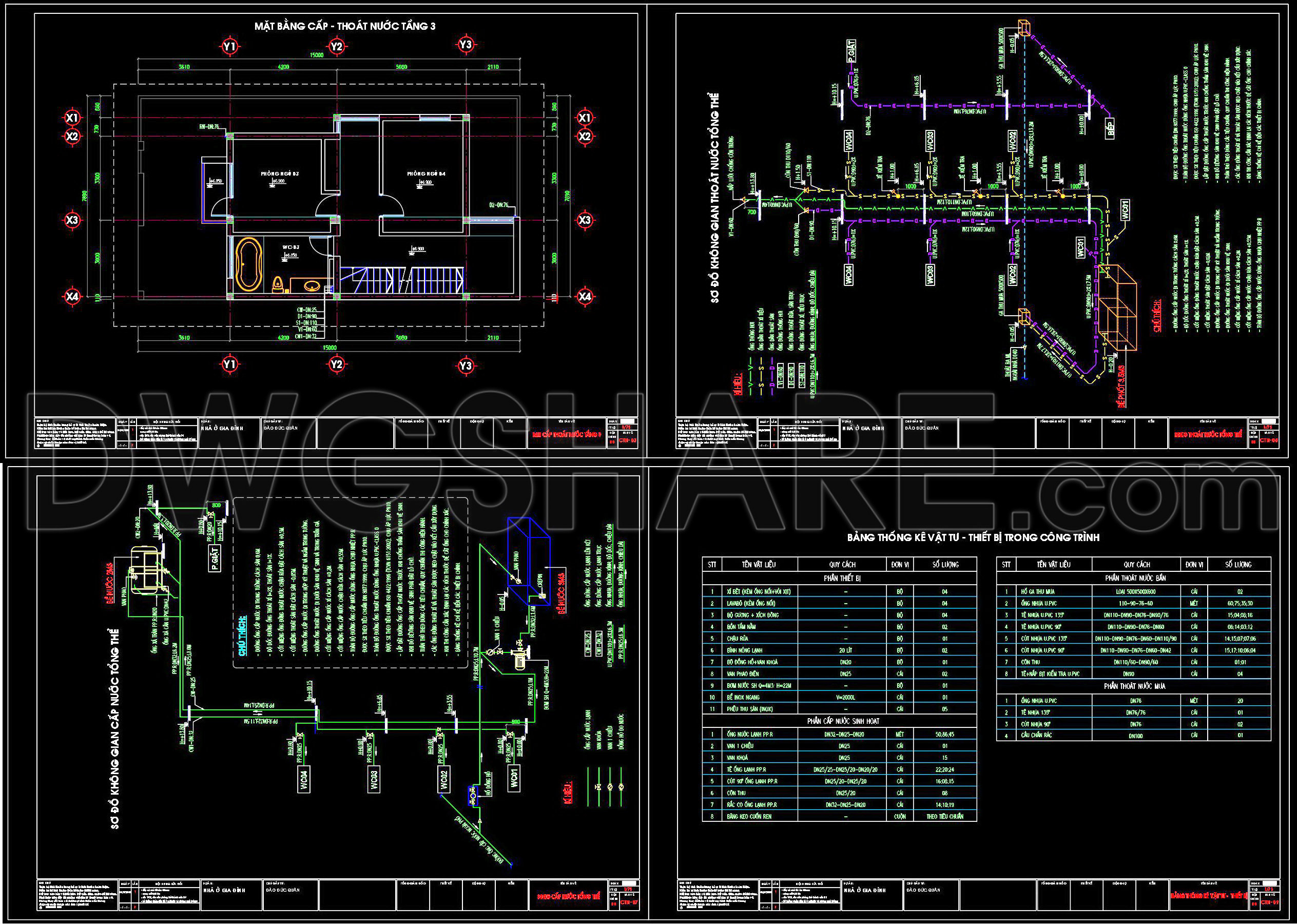Click the LOẠI 500X500X600 specification cell
This screenshot has height=924, width=1297.
coord(1136,592)
